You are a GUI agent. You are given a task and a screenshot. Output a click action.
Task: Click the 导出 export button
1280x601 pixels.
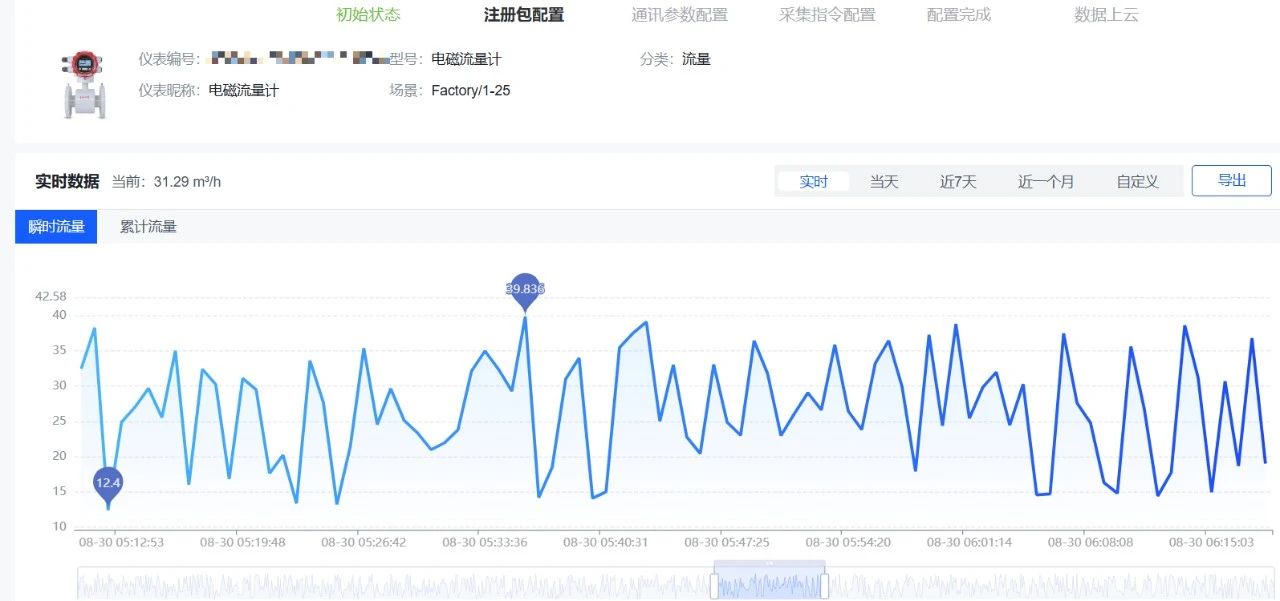click(x=1231, y=181)
